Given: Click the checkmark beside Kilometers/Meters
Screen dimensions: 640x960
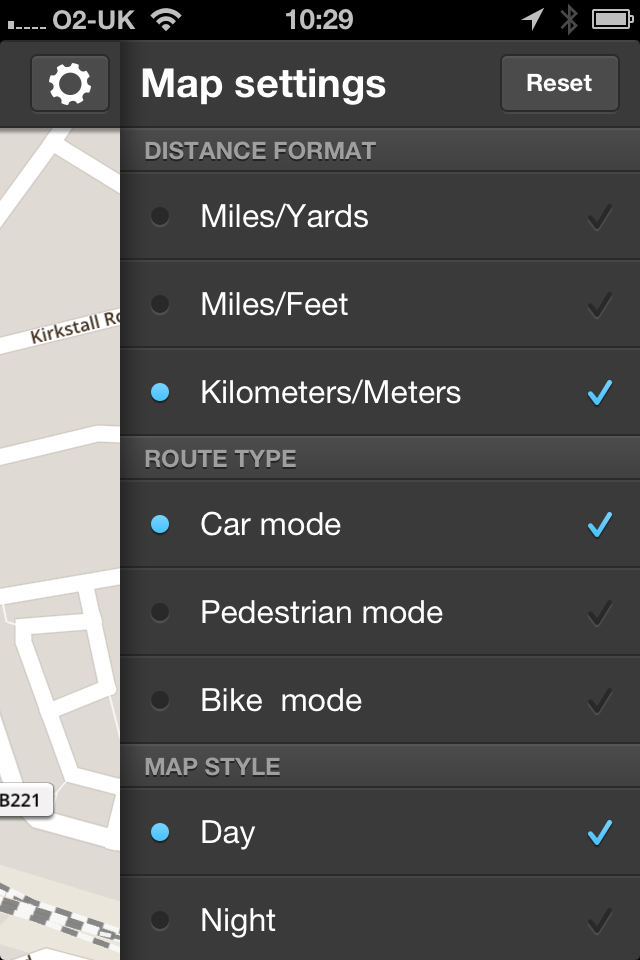Looking at the screenshot, I should [598, 392].
